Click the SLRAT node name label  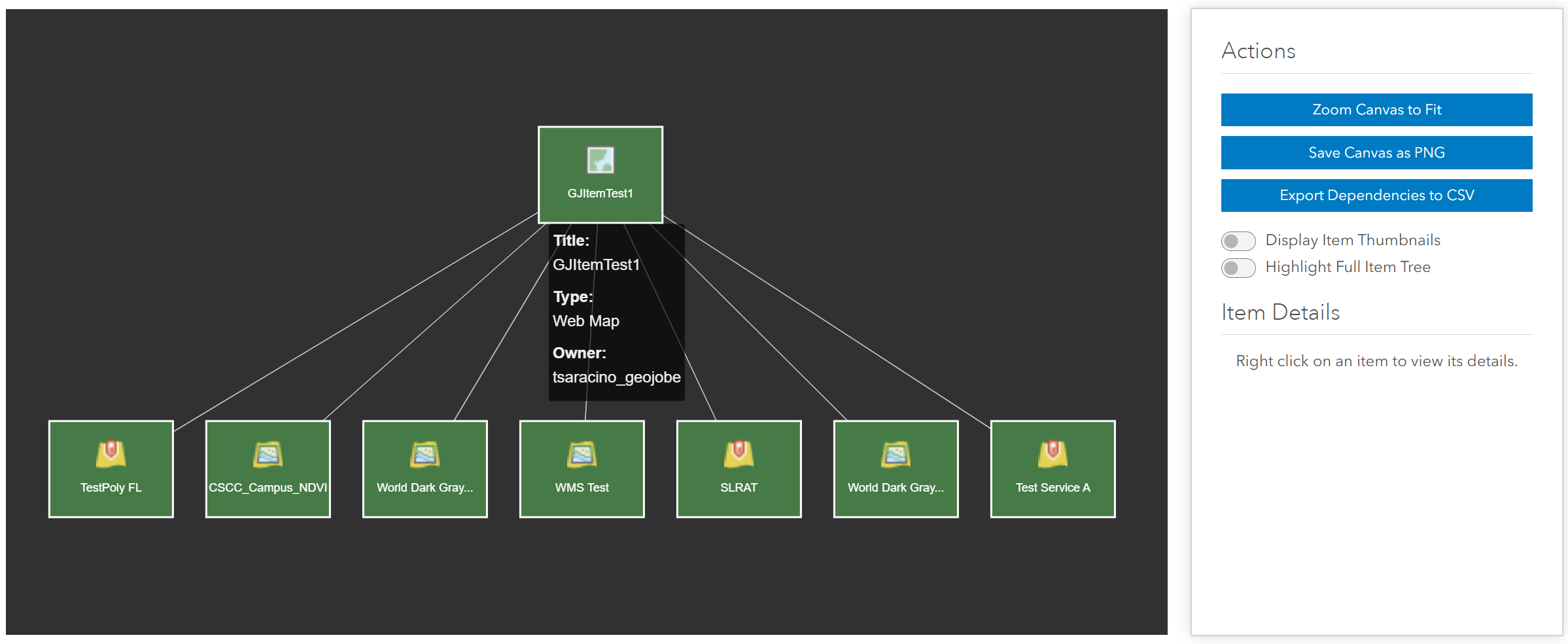739,488
